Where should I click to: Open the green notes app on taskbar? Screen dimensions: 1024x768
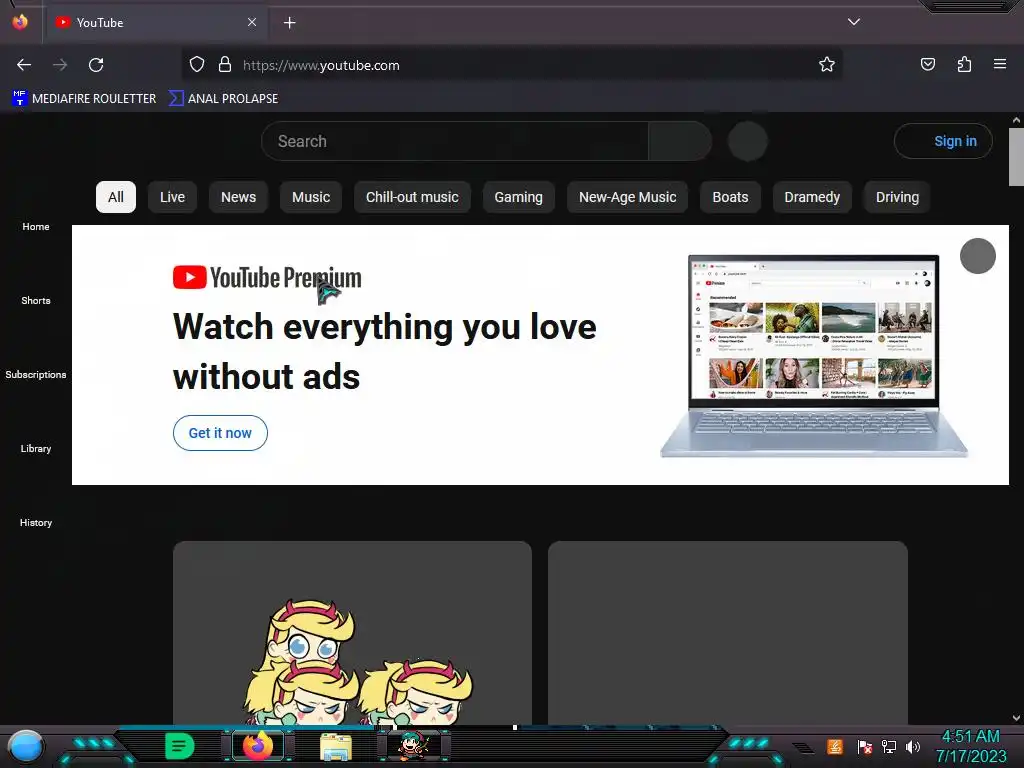point(180,746)
